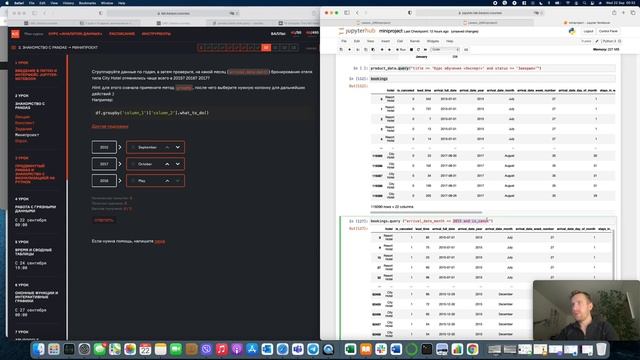Image resolution: width=640 pixels, height=360 pixels.
Task: Insert a cell below with the plus icon
Action: coord(349,49)
